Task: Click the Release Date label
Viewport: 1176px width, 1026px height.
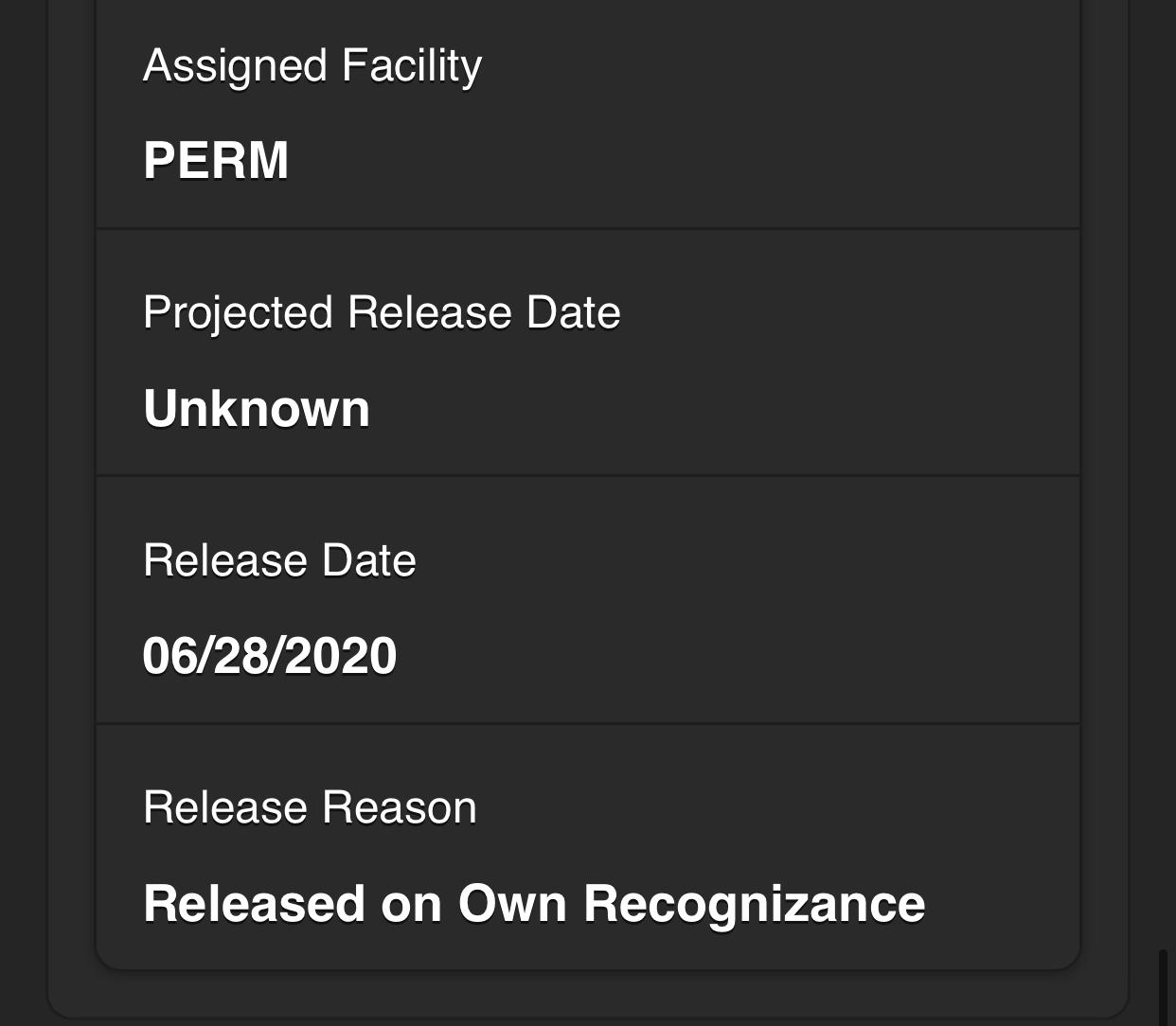Action: pyautogui.click(x=279, y=560)
